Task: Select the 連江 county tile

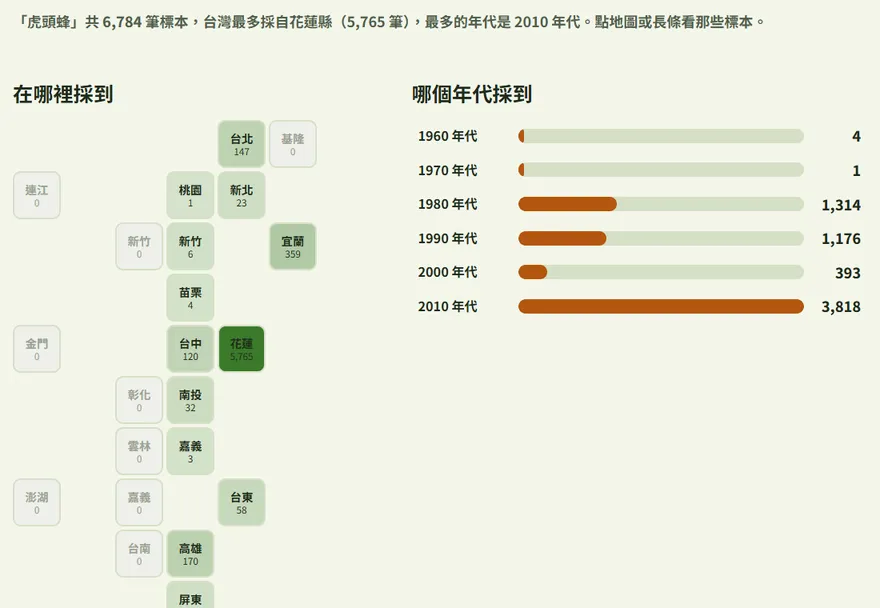Action: click(x=36, y=195)
